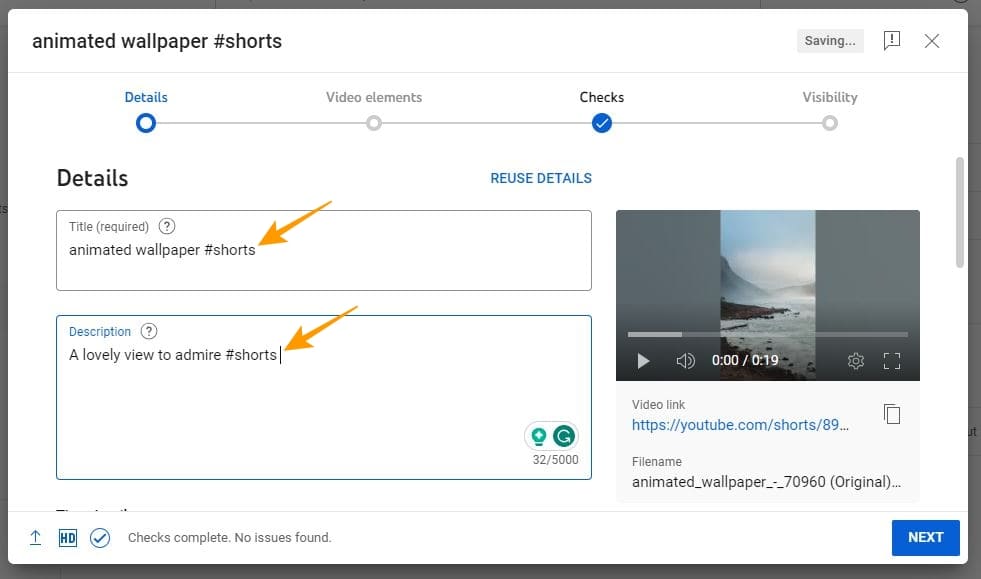This screenshot has width=981, height=579.
Task: Play the video preview
Action: coord(643,361)
